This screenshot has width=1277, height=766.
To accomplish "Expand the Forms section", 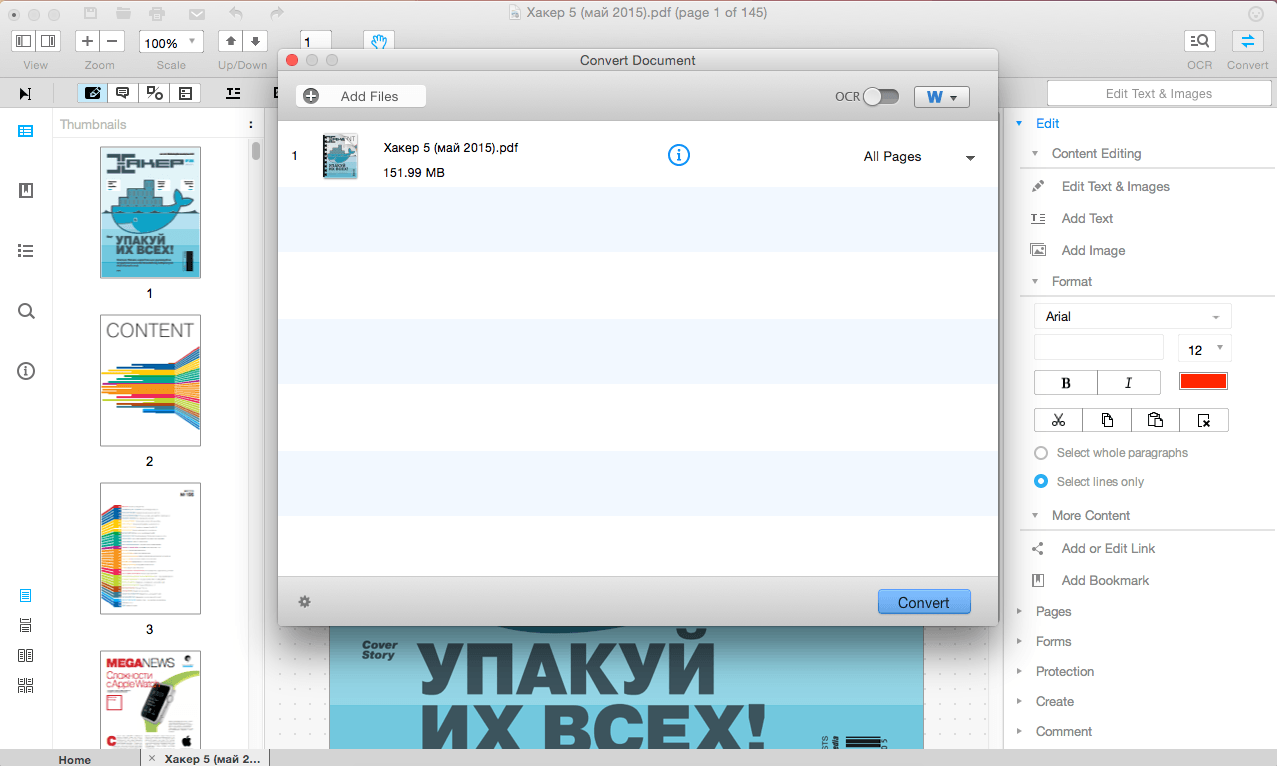I will click(1019, 641).
